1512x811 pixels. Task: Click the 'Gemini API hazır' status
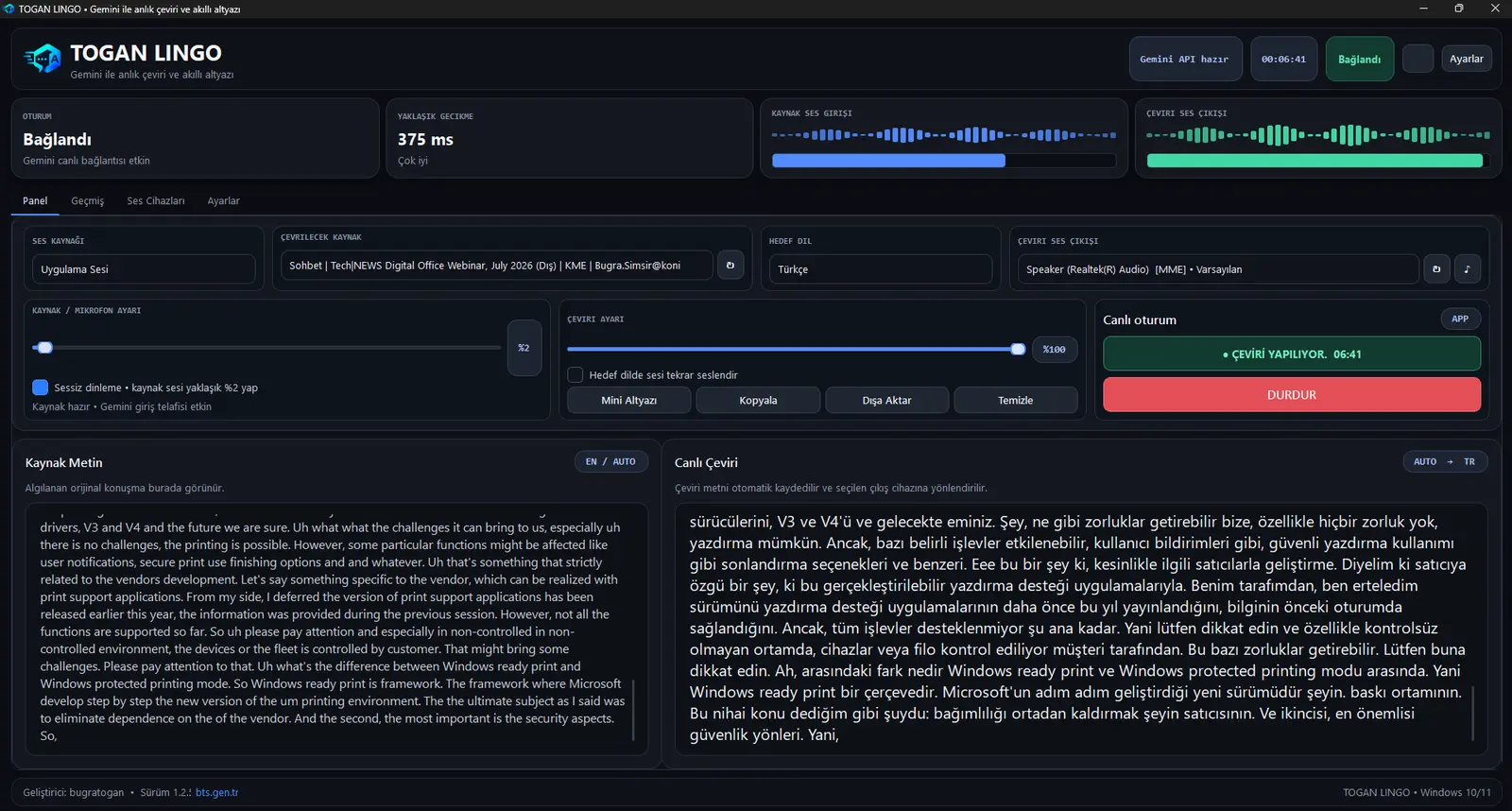point(1184,60)
